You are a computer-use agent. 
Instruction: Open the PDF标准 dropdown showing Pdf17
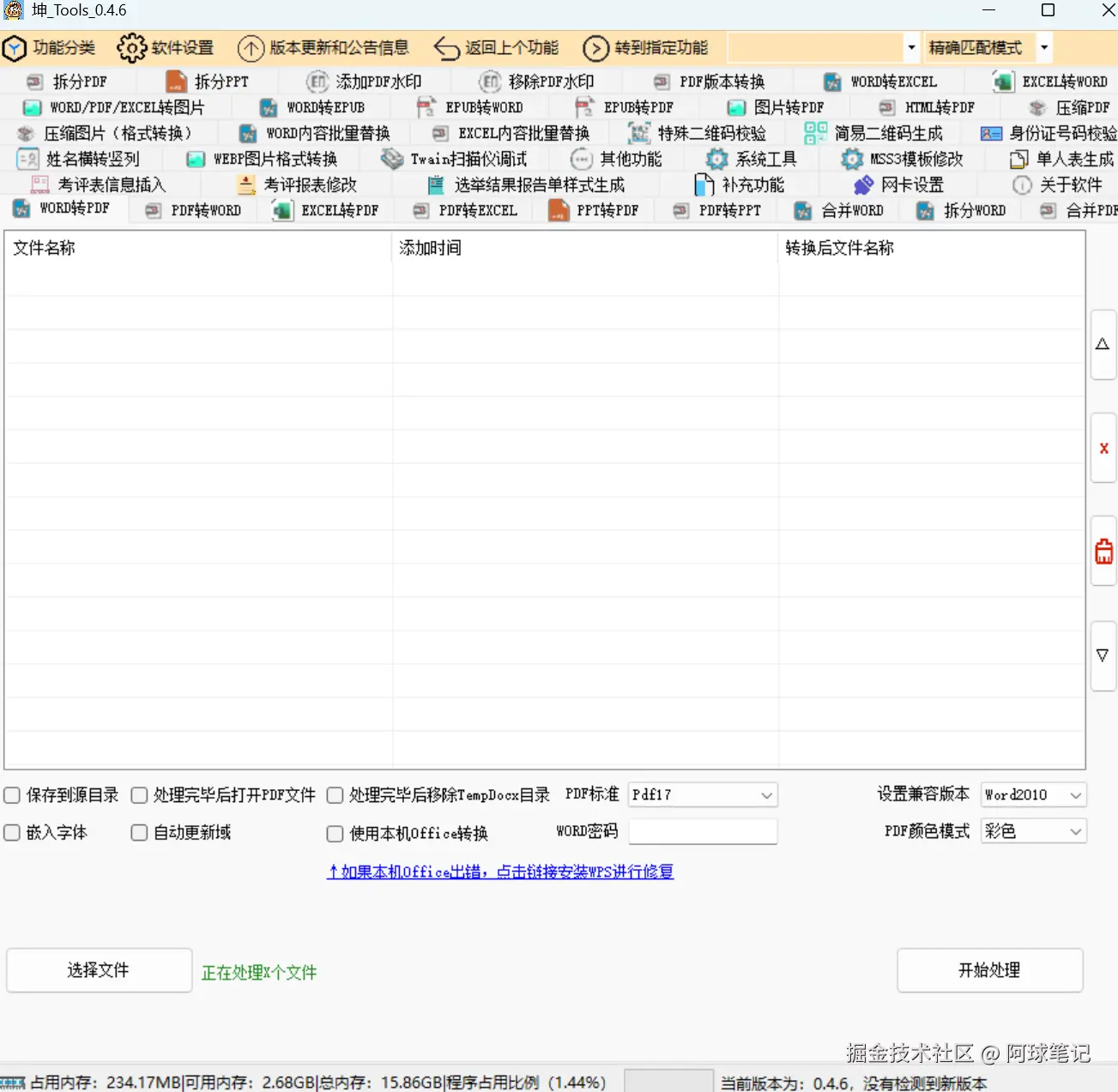point(702,794)
